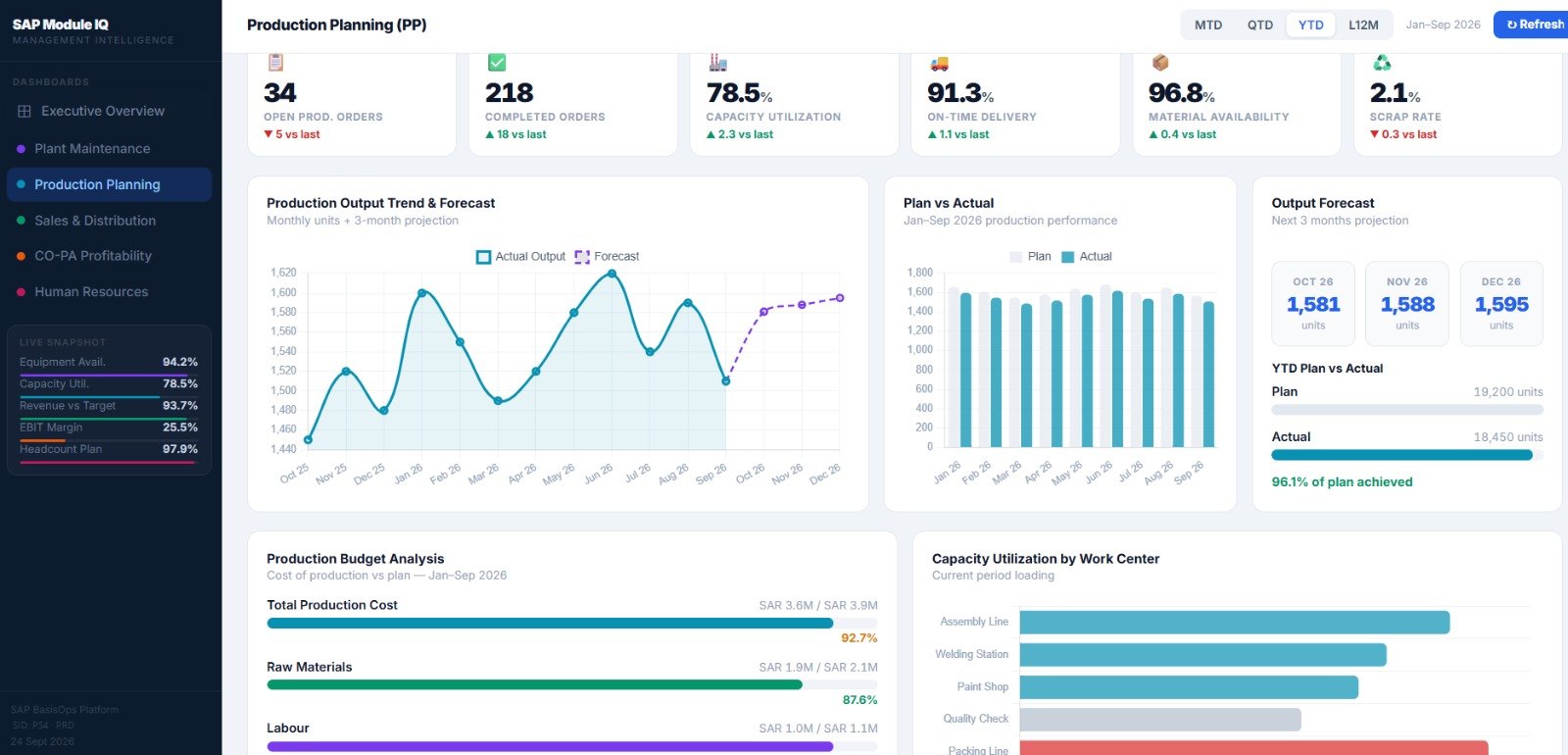Click the pink dot beside Human Resources
Screen dimensions: 1568x755
[x=21, y=292]
